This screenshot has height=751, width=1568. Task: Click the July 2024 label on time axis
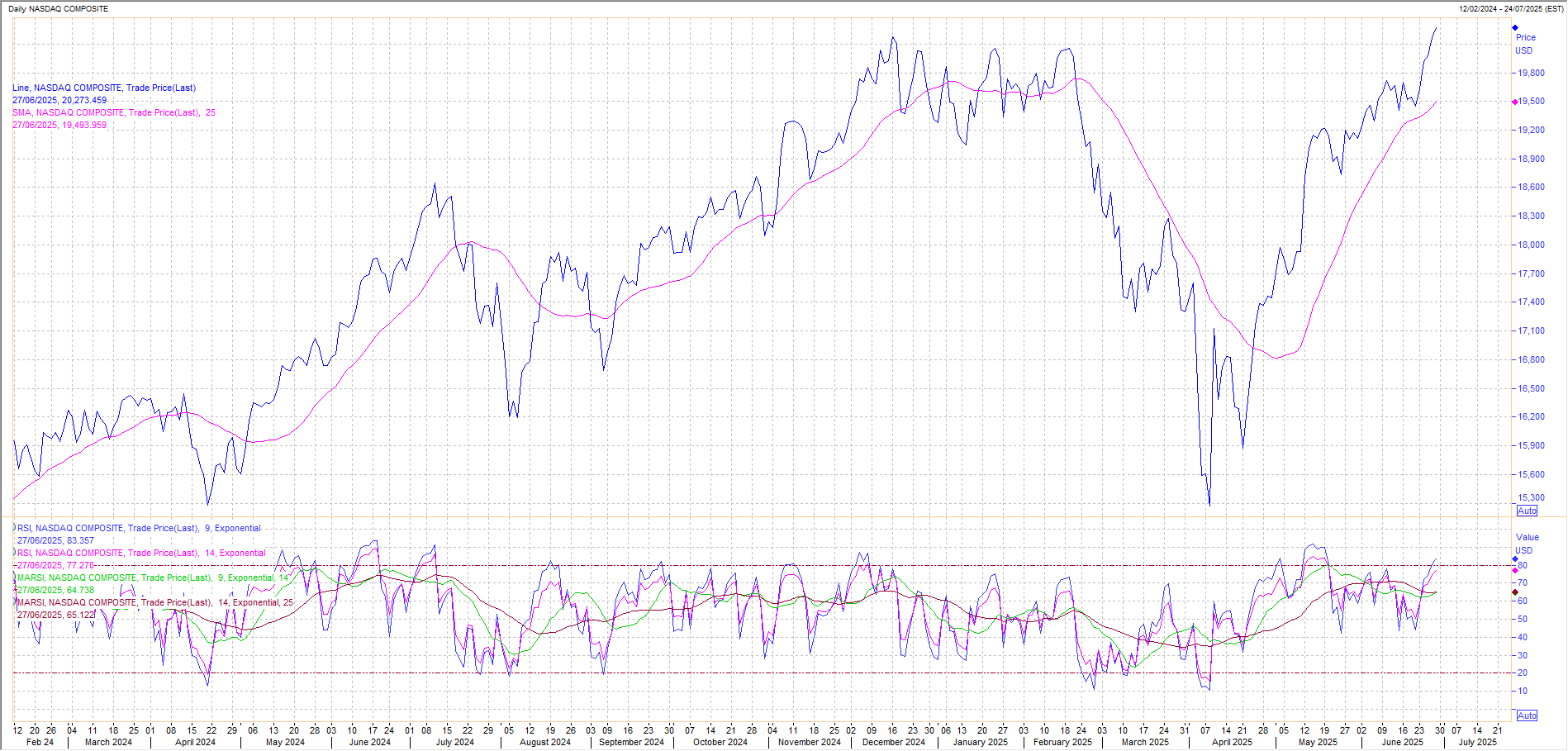click(x=455, y=742)
